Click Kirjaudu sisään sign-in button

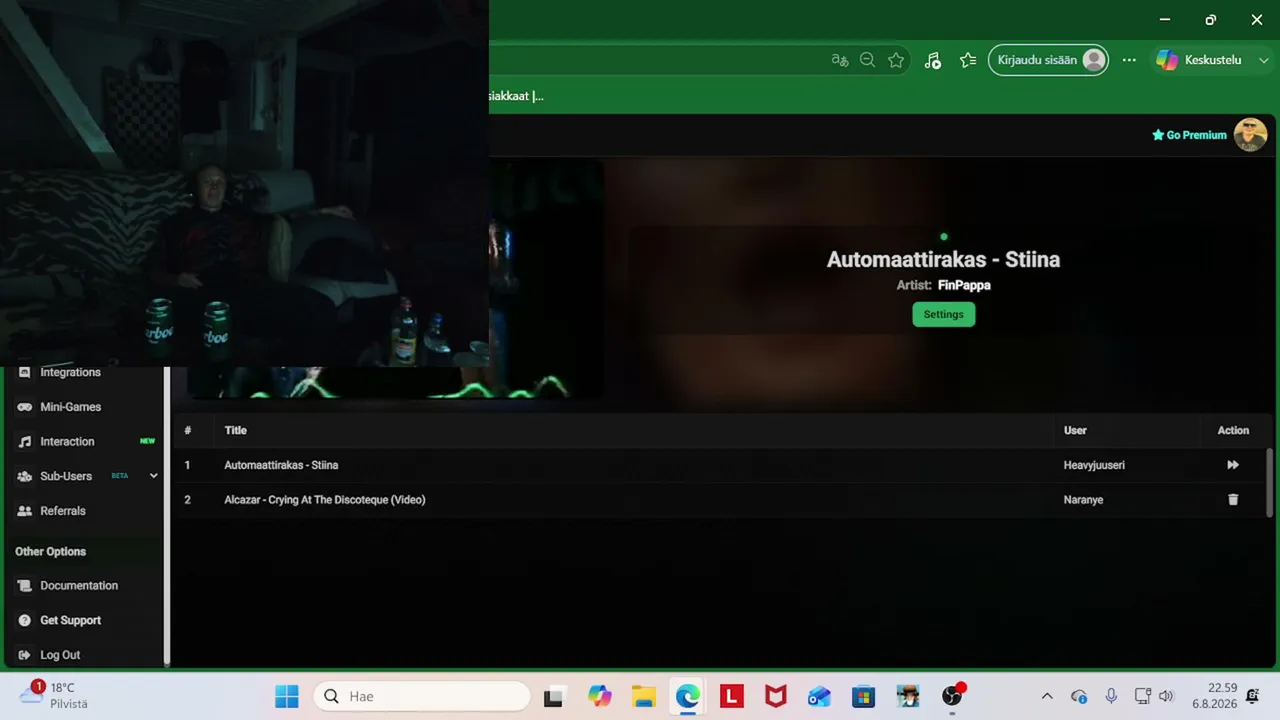(1048, 60)
